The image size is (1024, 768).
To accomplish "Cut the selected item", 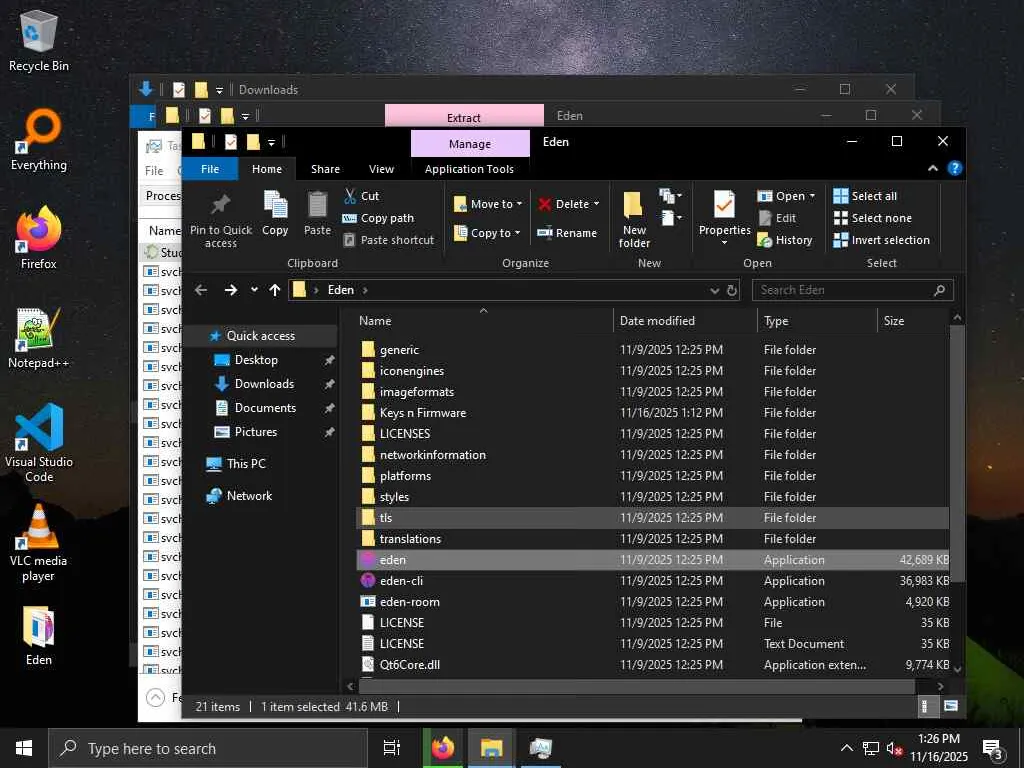I will (361, 196).
